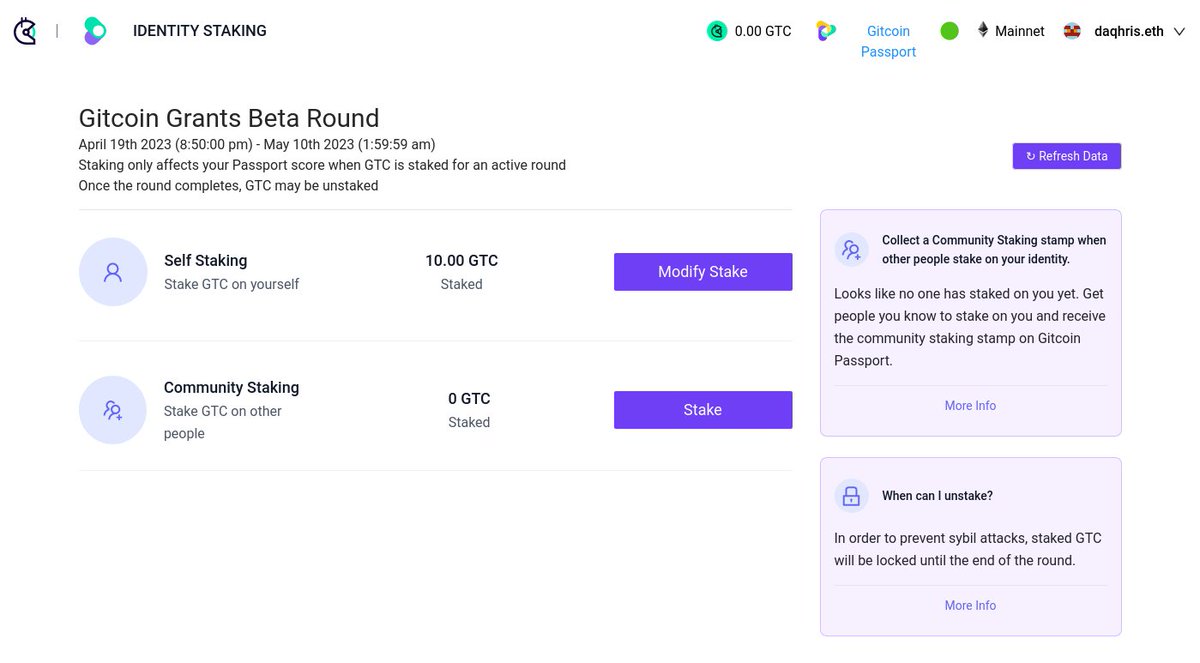Click the round date range text
This screenshot has width=1200, height=663.
[x=257, y=144]
